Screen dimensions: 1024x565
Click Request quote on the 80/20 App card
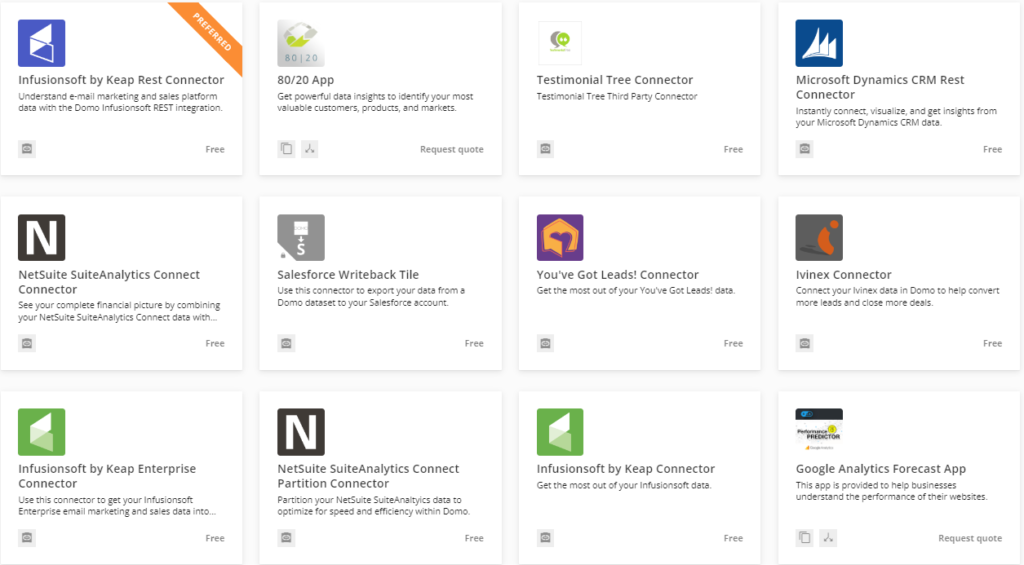[x=451, y=150]
